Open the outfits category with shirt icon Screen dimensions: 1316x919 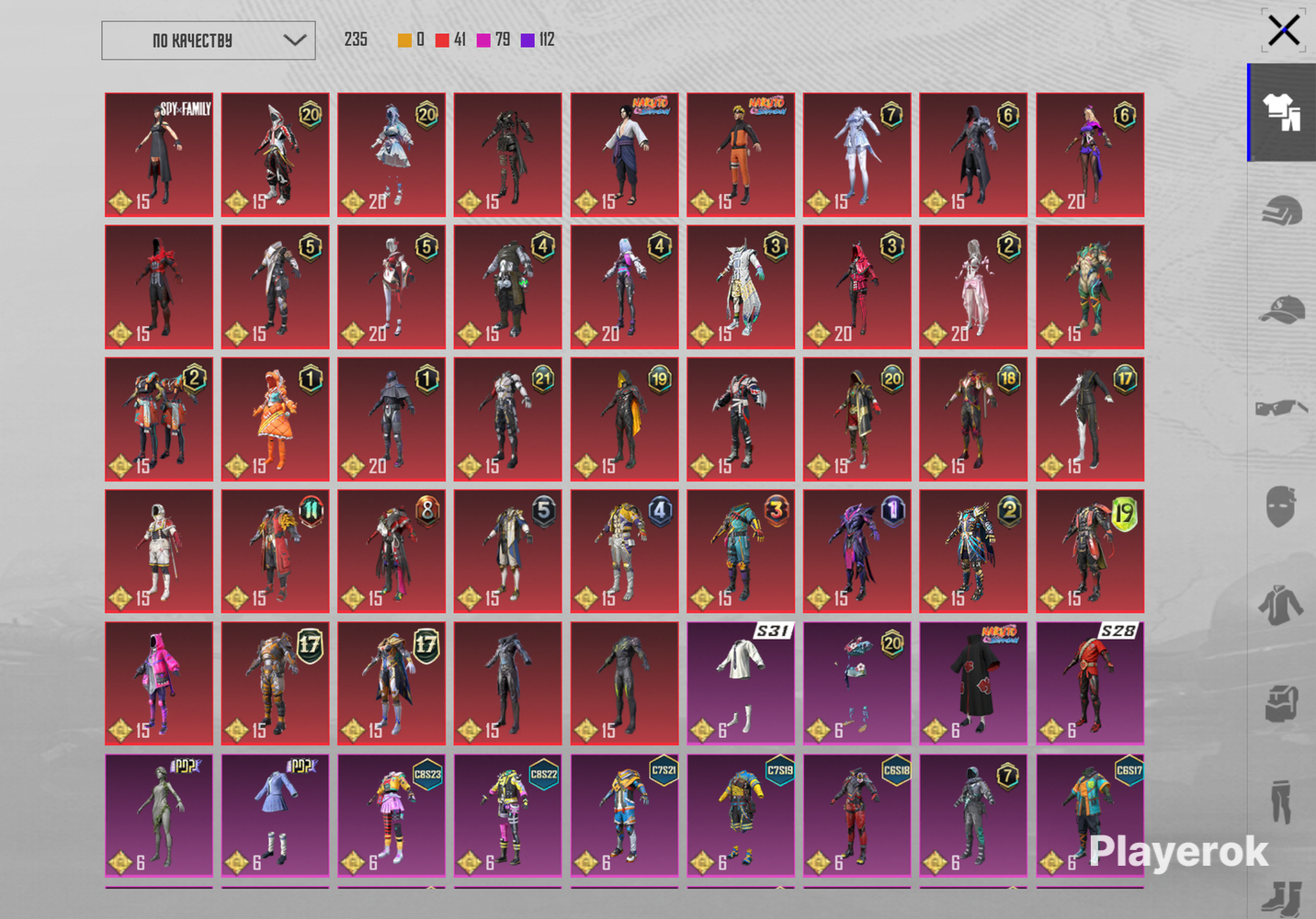tap(1282, 113)
